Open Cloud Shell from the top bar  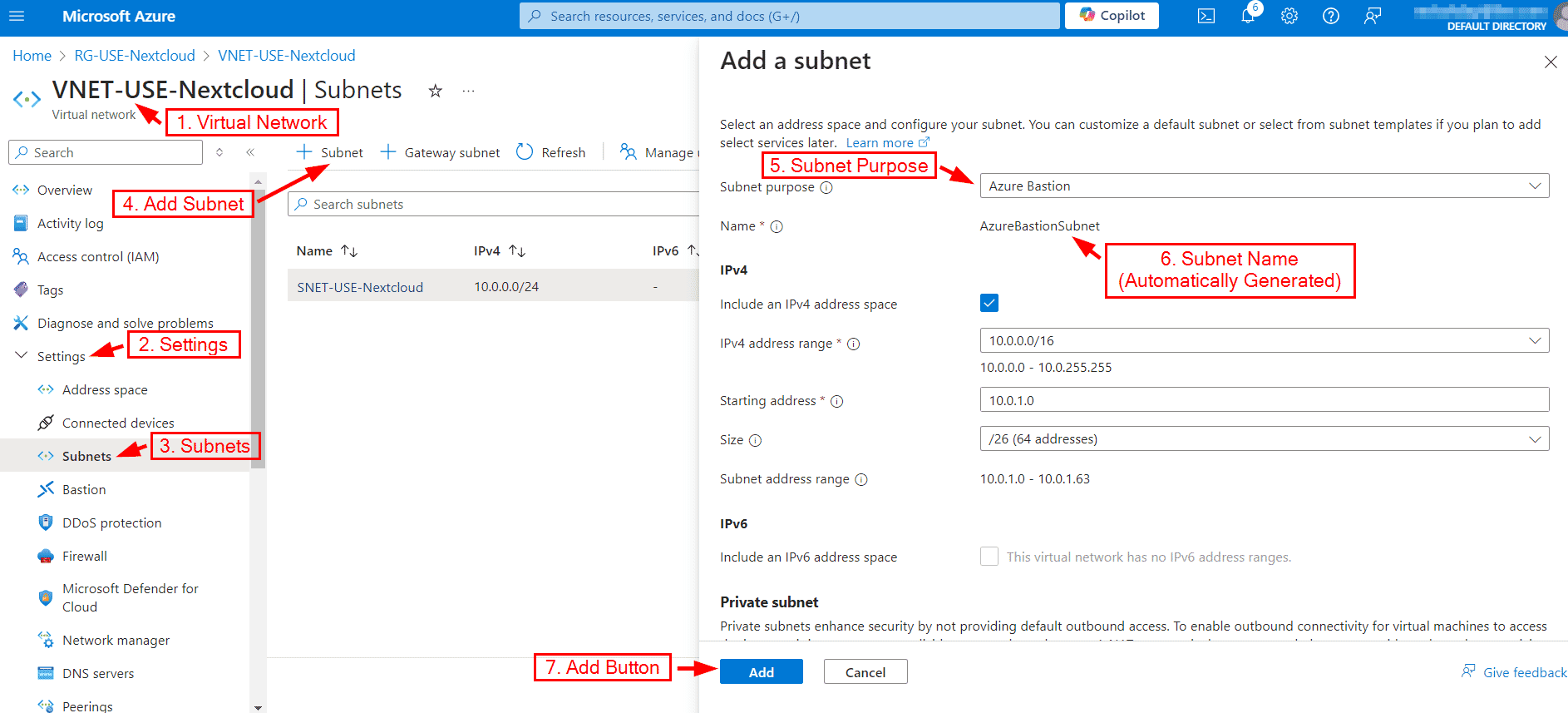(x=1206, y=16)
